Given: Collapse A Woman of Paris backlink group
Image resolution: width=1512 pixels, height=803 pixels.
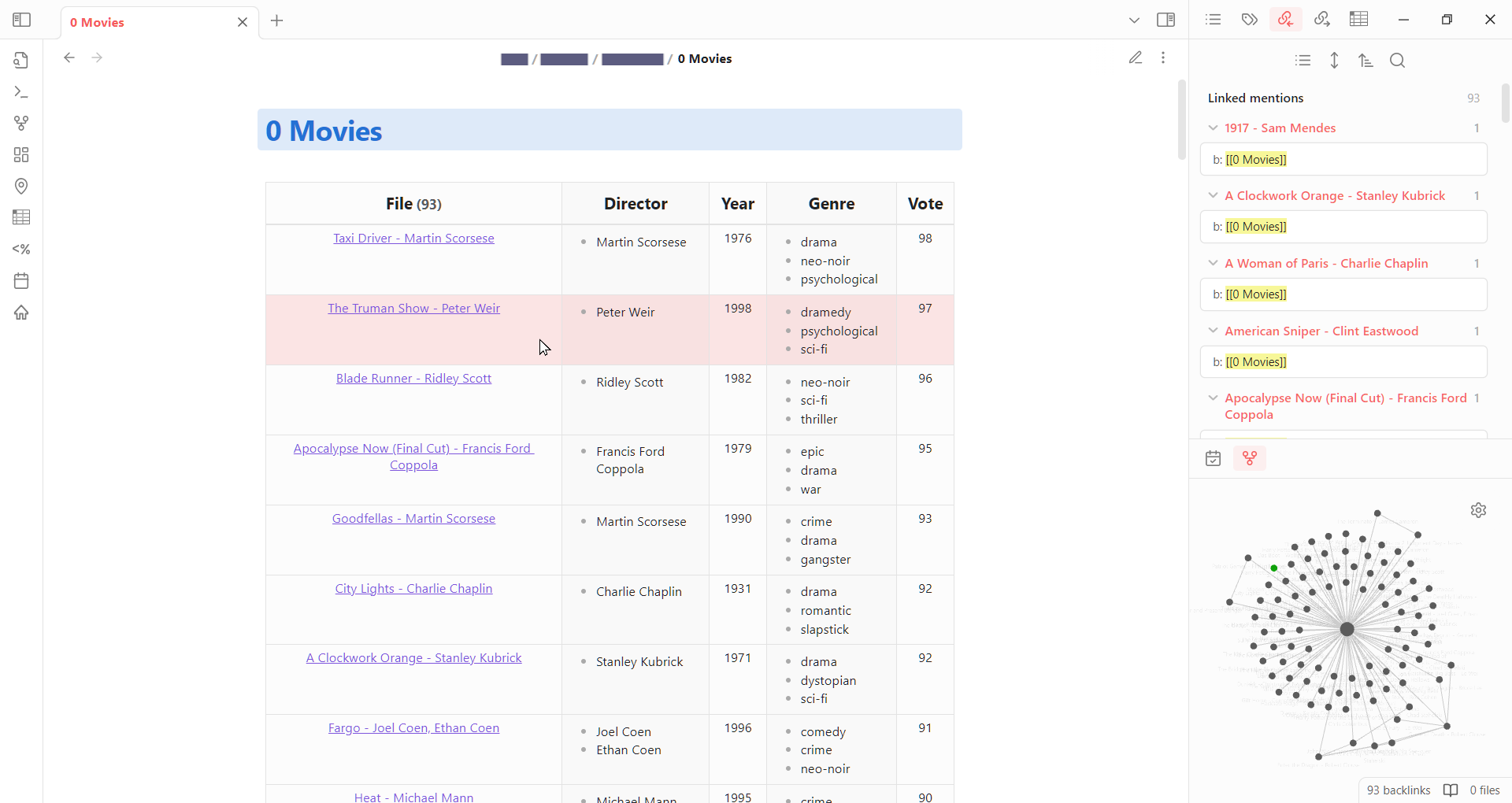Looking at the screenshot, I should click(1213, 263).
